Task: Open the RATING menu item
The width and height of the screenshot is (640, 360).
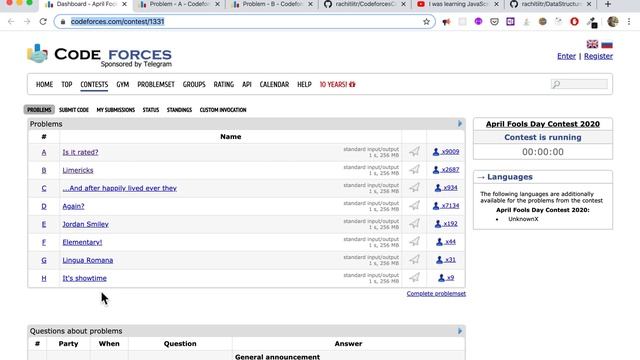Action: (224, 84)
